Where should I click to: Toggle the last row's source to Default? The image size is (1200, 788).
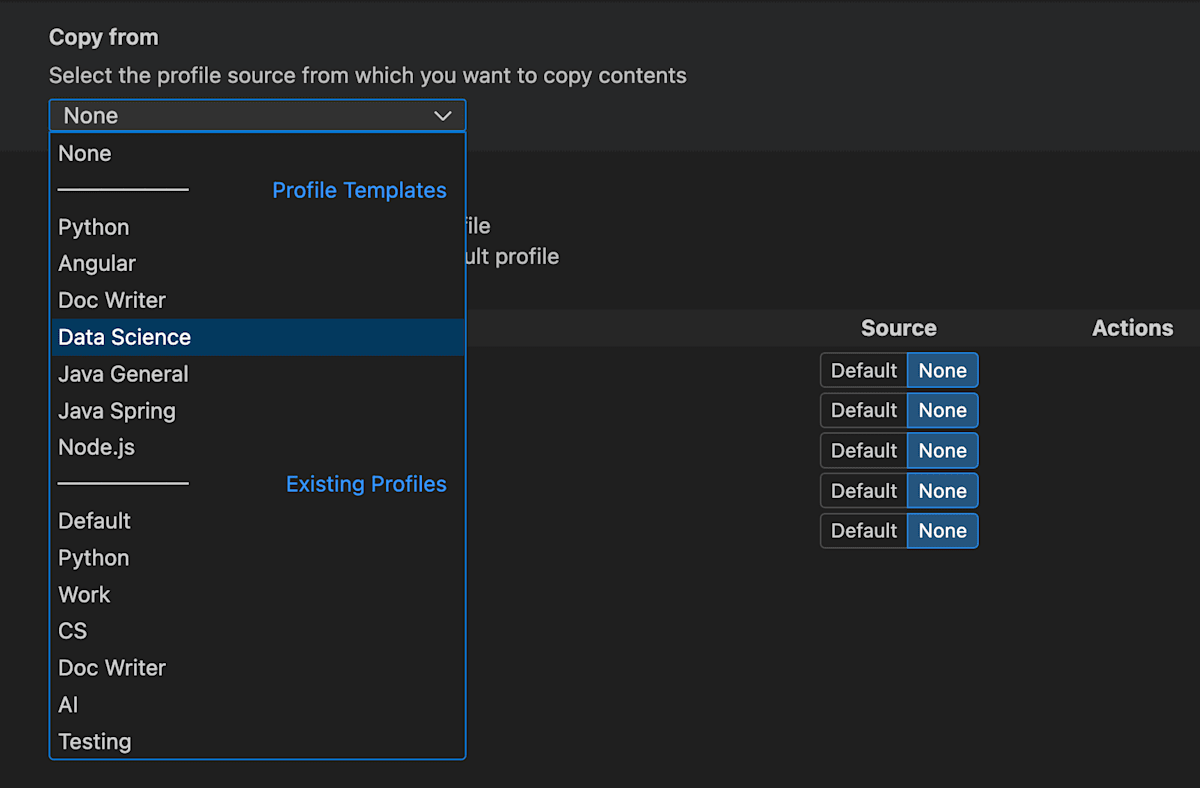[x=863, y=530]
